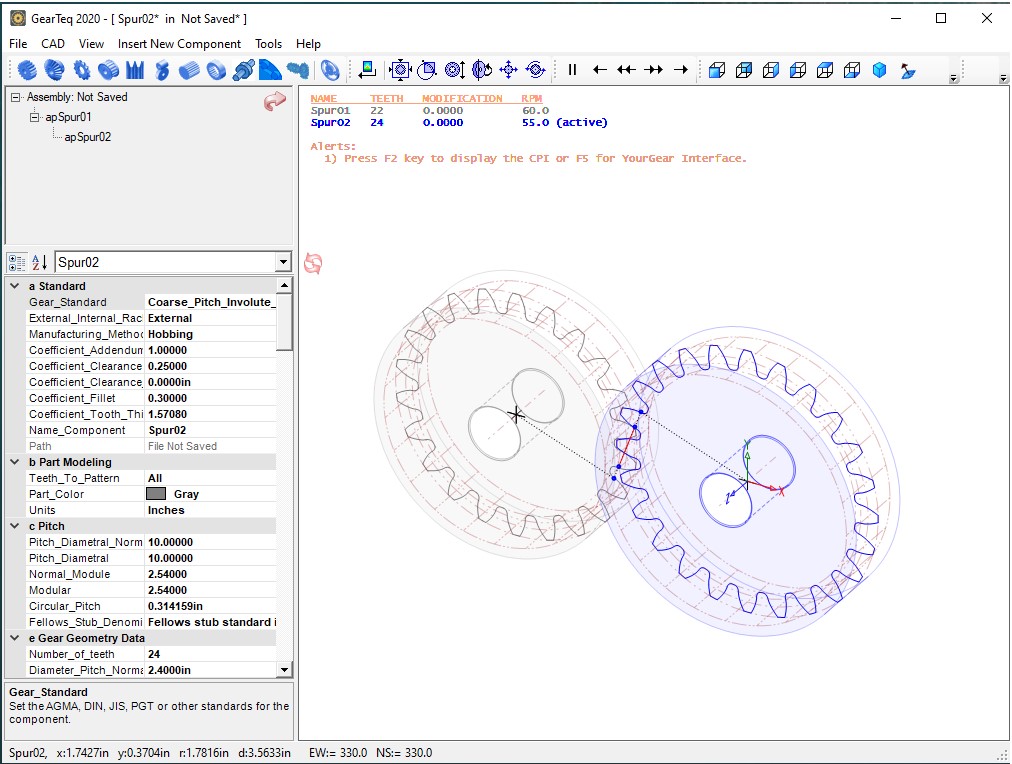Click the red rotate icon in the viewport
This screenshot has height=764, width=1012.
(x=313, y=263)
